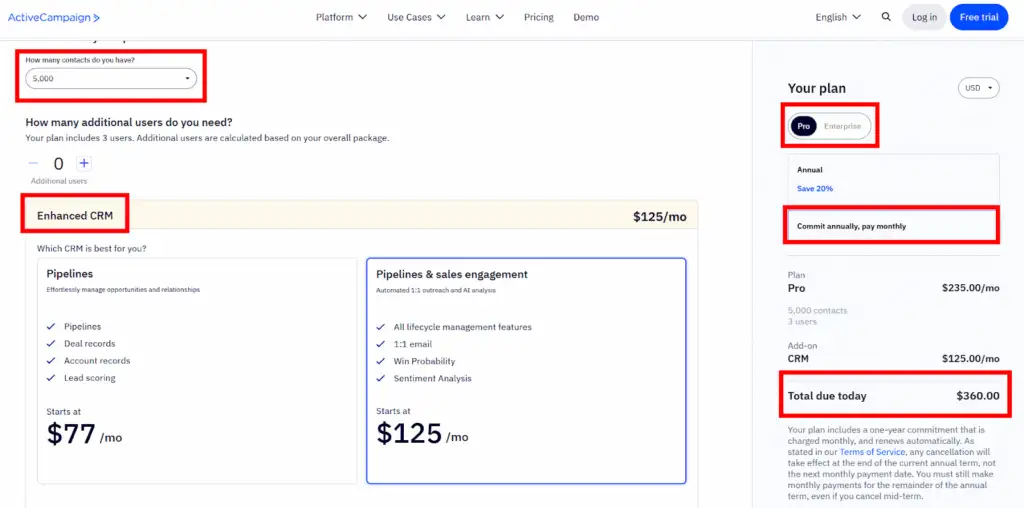The width and height of the screenshot is (1024, 508).
Task: Select Commit annually, pay monthly option
Action: [893, 227]
